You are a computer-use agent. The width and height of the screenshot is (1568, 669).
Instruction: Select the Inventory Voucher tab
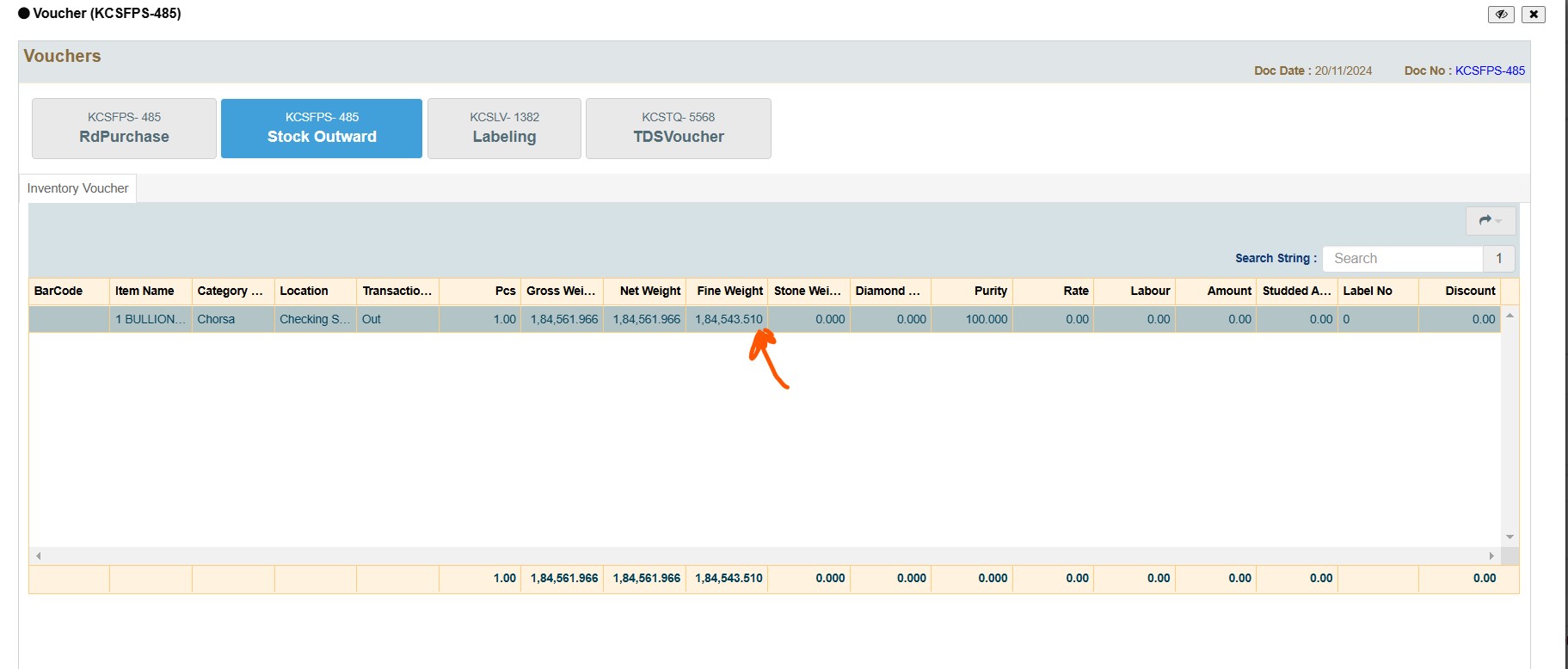pos(77,188)
